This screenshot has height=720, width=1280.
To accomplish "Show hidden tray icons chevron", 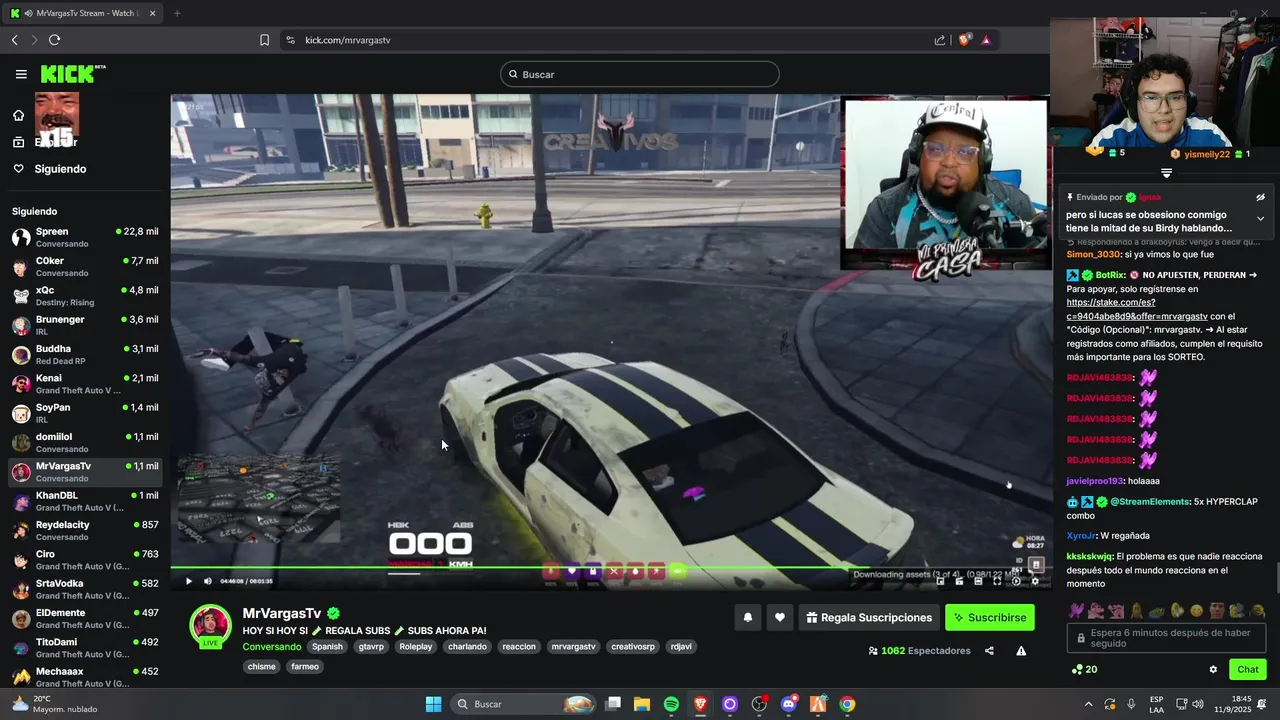I will (1088, 704).
